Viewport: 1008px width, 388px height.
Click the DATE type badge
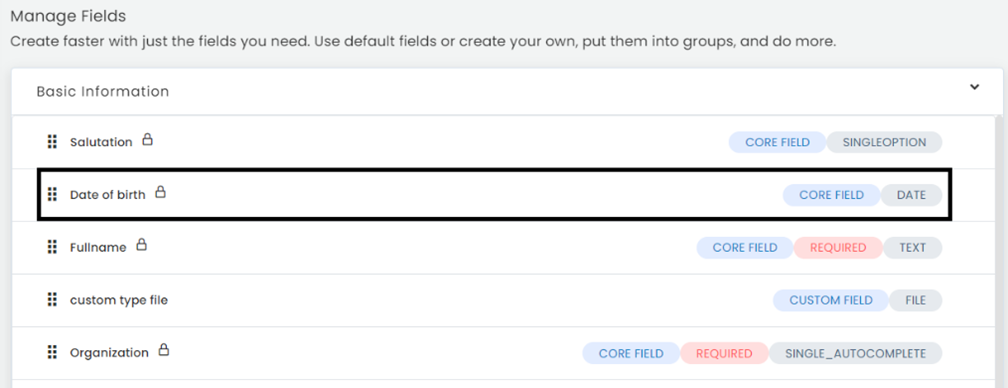pos(911,195)
